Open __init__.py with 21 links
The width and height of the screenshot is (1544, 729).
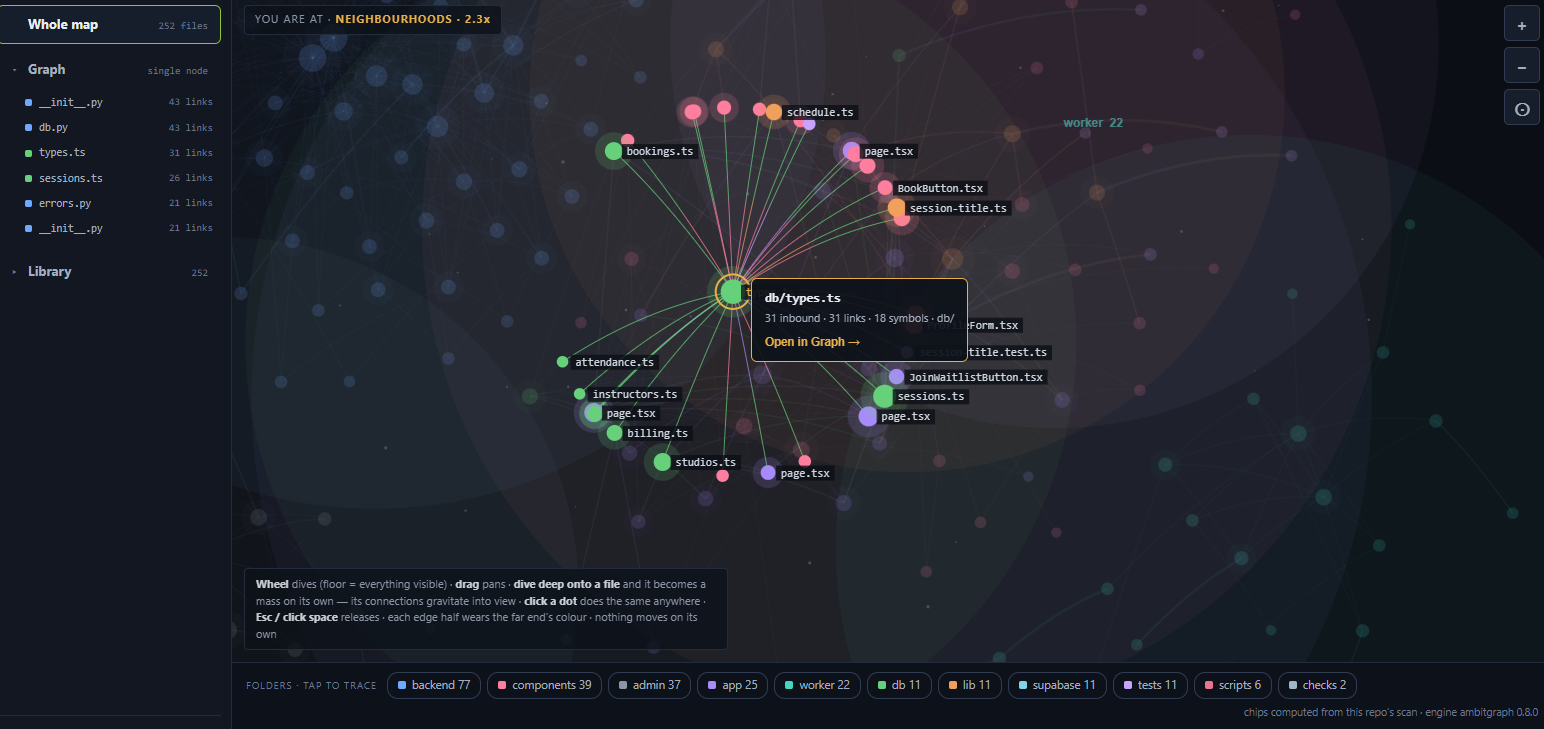(x=118, y=228)
